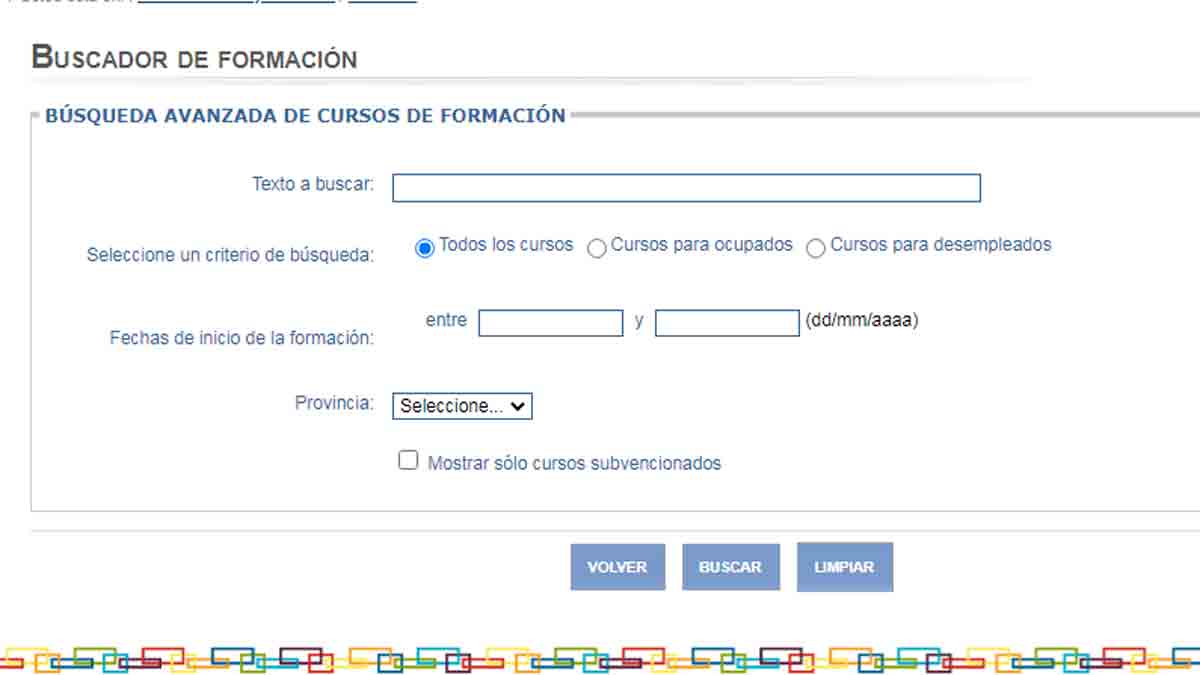Click the '(dd/mm/aaaa)' date format hint

861,322
